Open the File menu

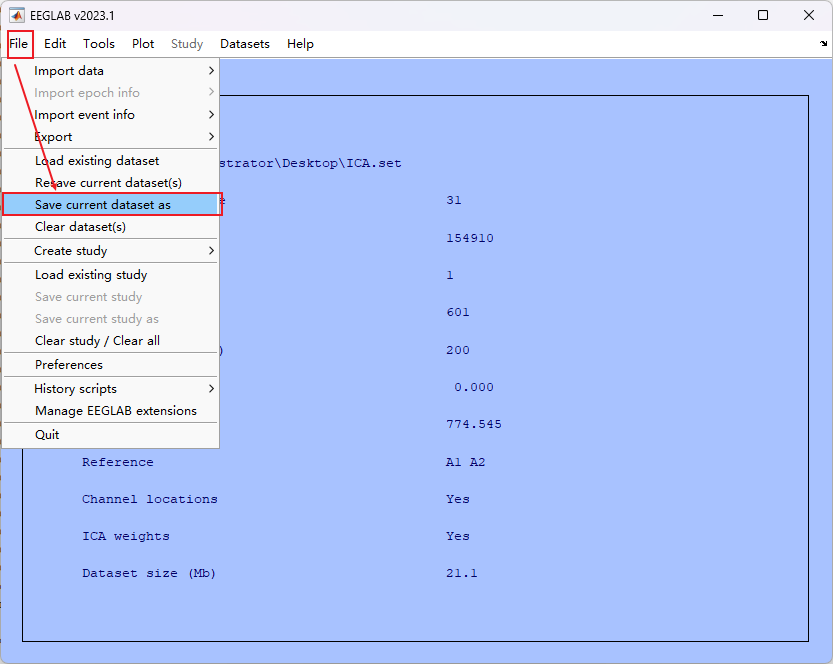coord(19,44)
